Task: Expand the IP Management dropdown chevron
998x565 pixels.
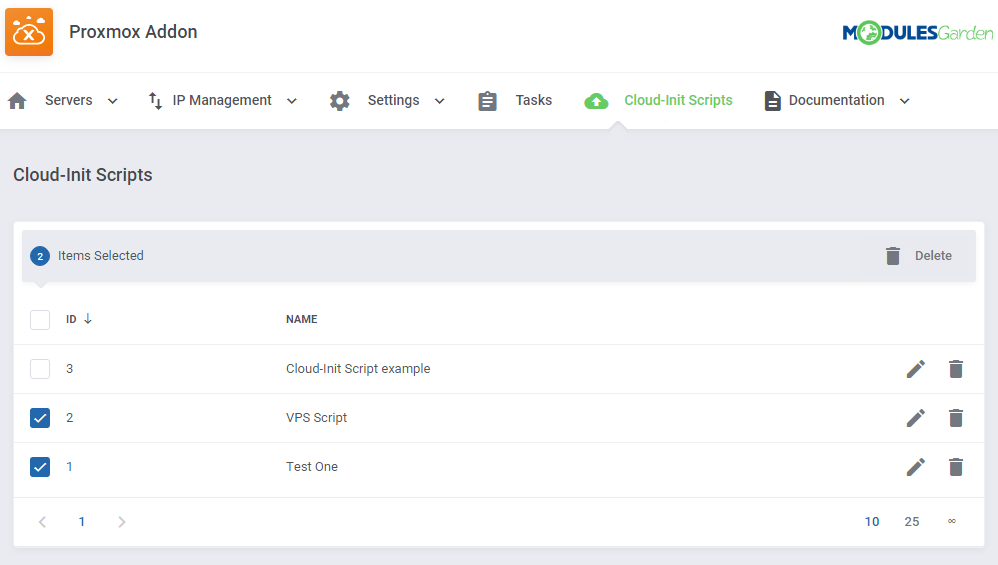Action: [292, 101]
